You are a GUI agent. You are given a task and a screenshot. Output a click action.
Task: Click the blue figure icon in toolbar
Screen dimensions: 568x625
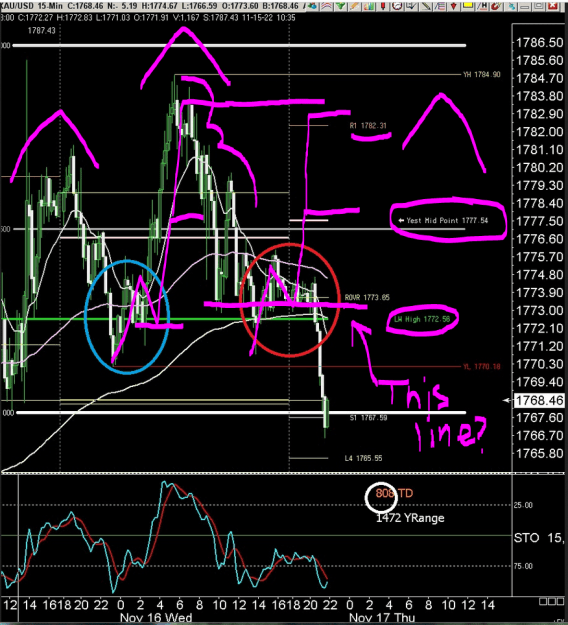511,6
